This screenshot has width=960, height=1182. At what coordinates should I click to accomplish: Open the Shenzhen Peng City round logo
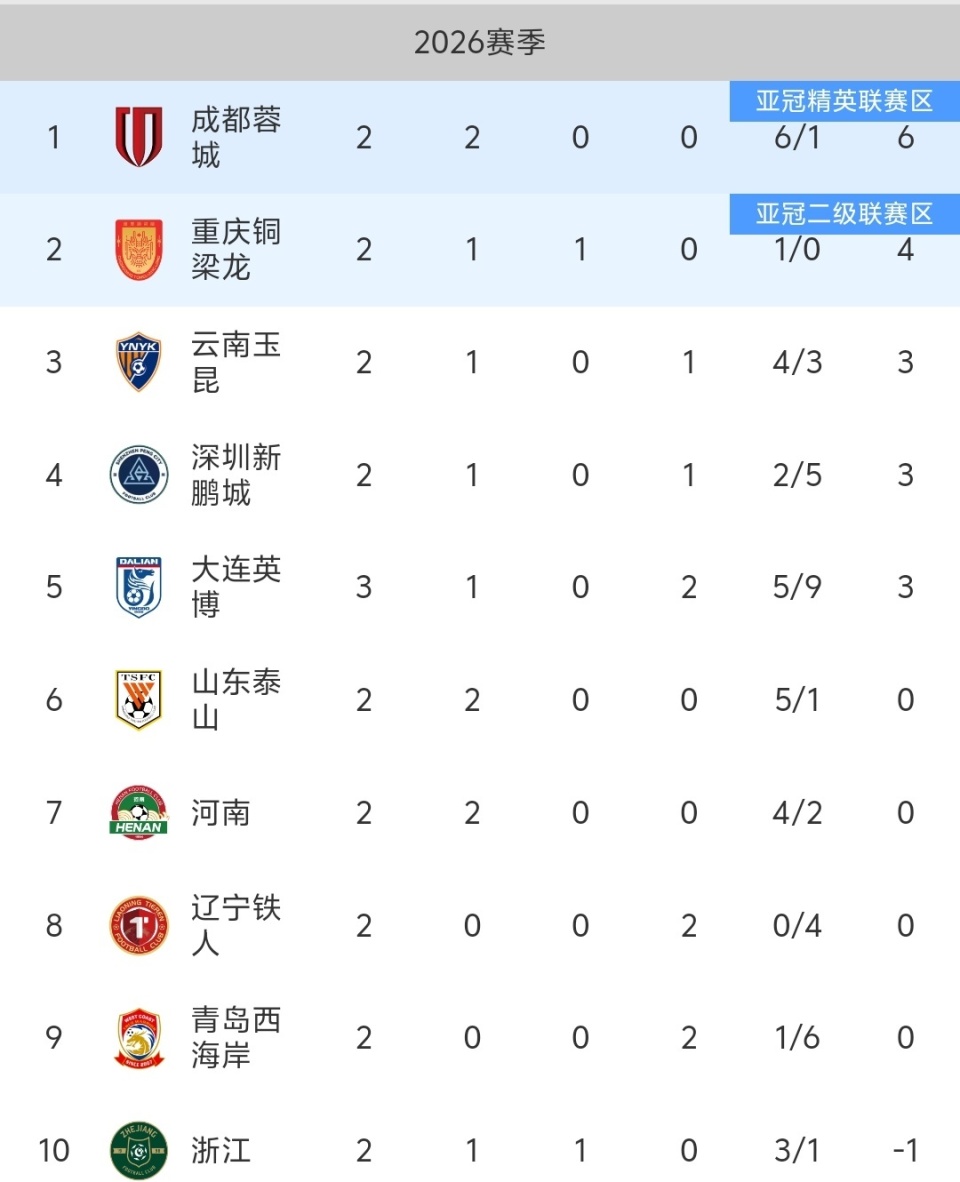(138, 475)
